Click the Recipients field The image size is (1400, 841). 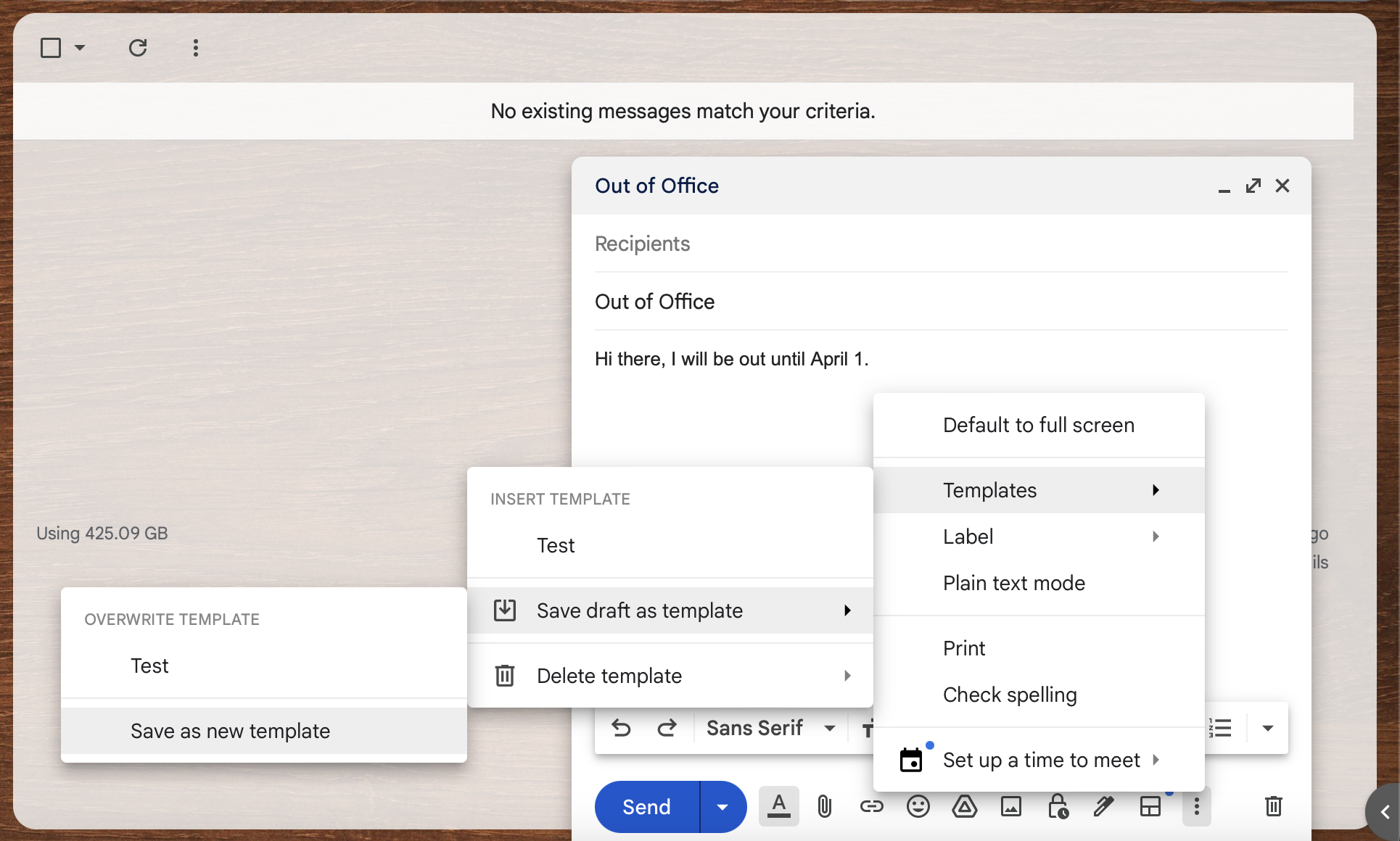[940, 244]
